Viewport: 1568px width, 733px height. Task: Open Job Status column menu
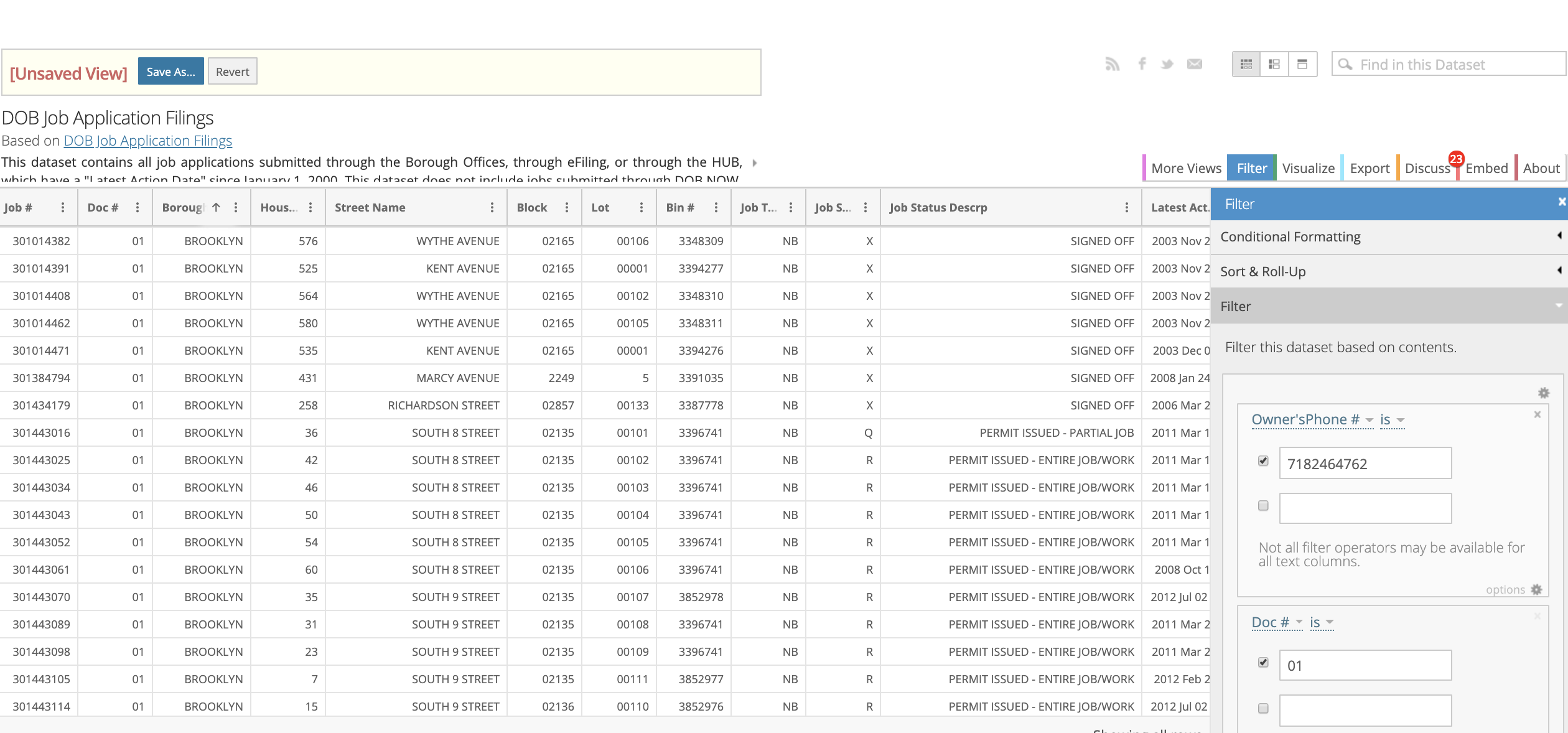coord(866,207)
